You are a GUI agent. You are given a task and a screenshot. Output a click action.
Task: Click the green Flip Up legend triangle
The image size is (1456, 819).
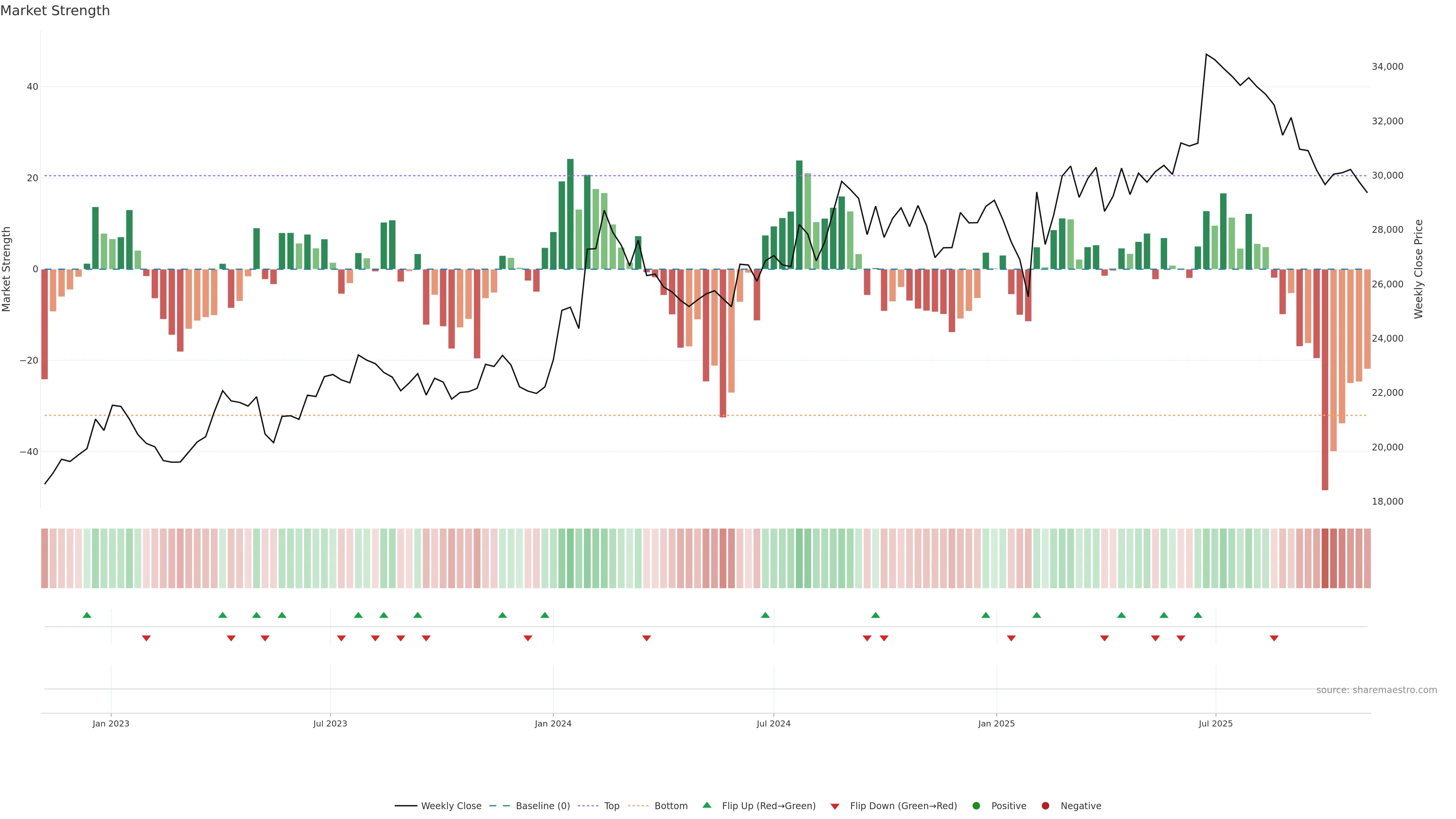coord(706,805)
